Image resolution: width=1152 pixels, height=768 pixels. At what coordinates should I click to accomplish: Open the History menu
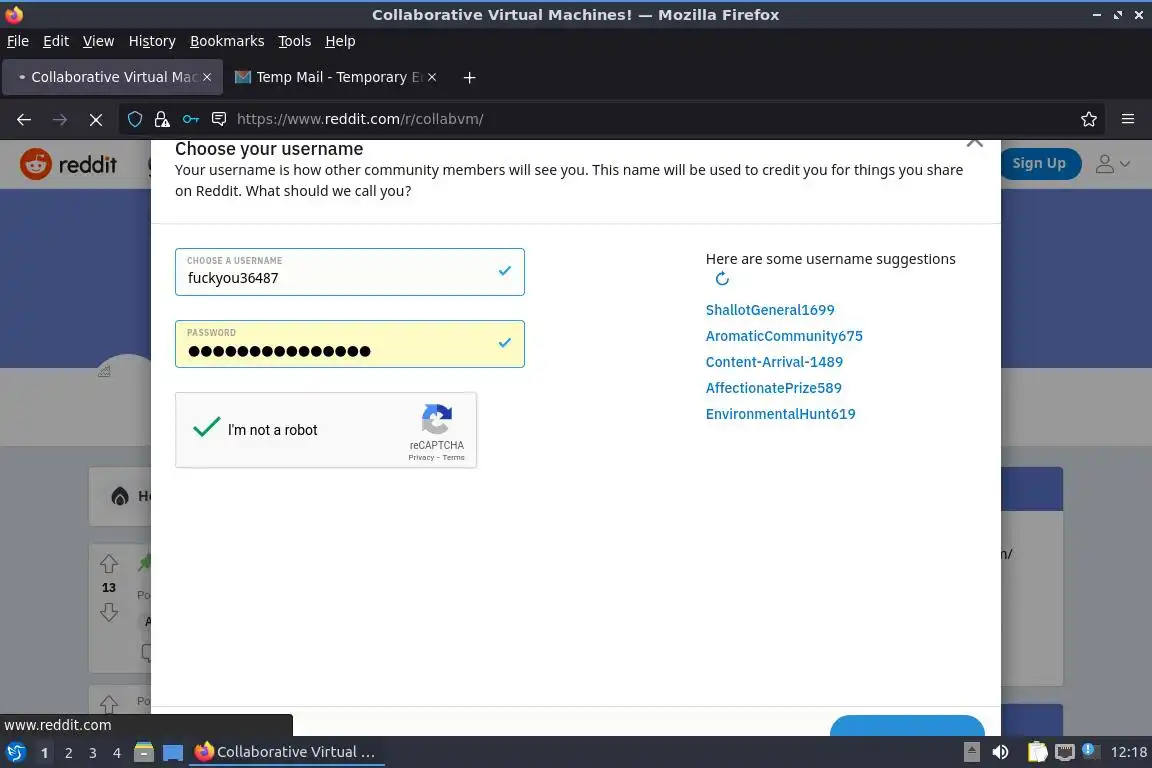[152, 41]
